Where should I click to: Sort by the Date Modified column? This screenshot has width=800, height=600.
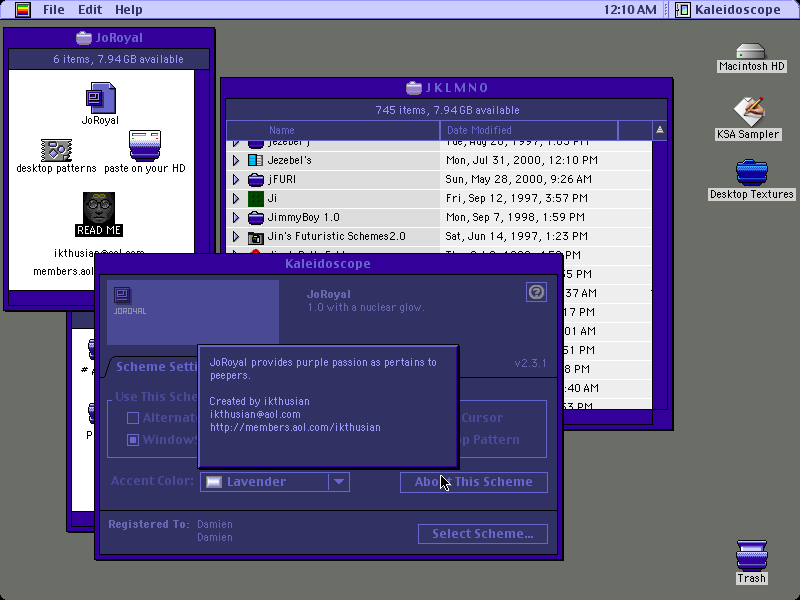[x=529, y=130]
